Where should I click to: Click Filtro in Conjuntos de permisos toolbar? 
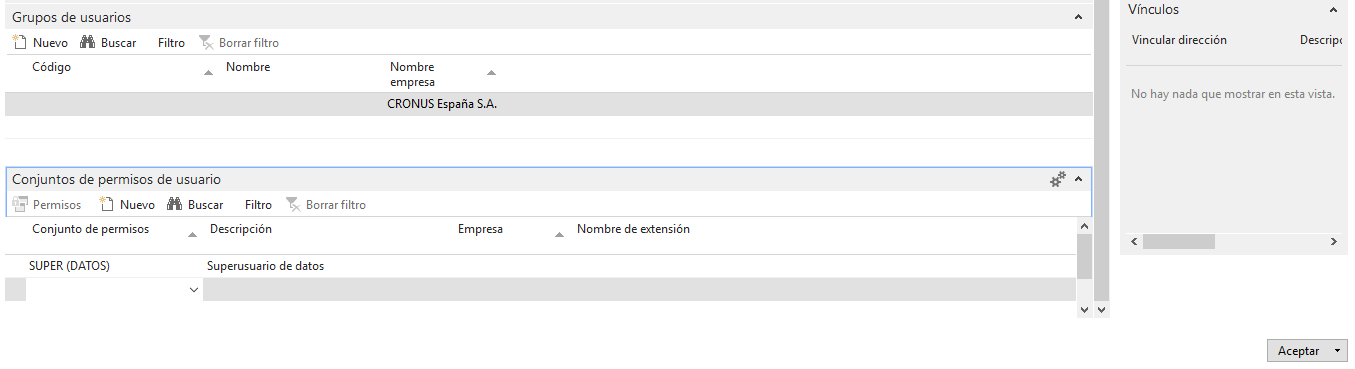[258, 204]
